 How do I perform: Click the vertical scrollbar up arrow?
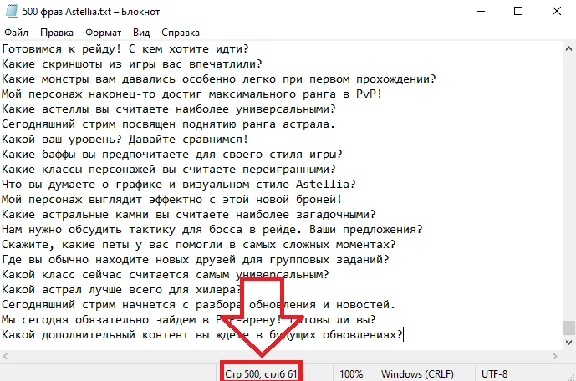pyautogui.click(x=569, y=48)
